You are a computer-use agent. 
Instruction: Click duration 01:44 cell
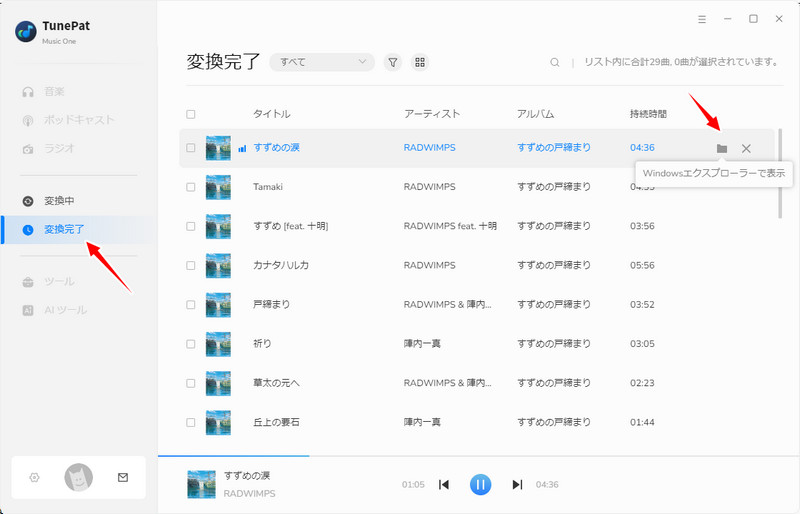tap(642, 423)
